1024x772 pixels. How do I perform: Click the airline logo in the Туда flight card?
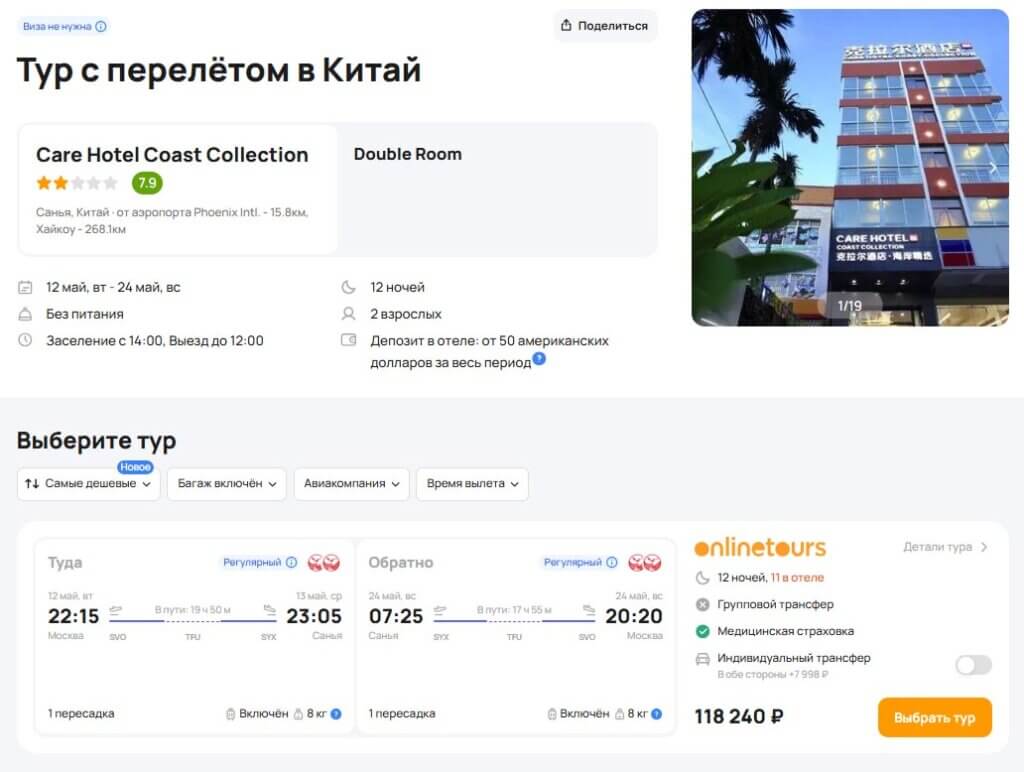click(324, 562)
